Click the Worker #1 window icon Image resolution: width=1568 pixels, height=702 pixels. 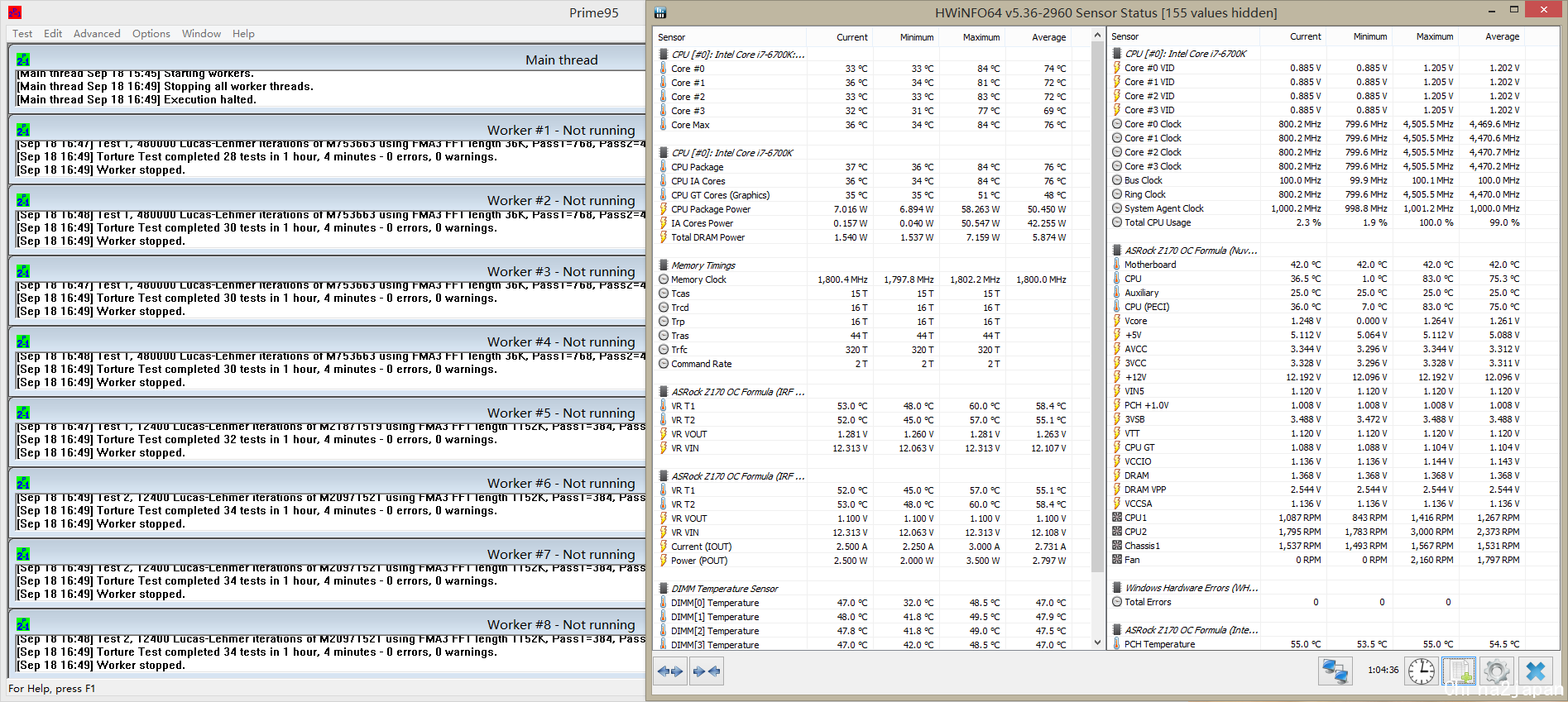[x=23, y=130]
